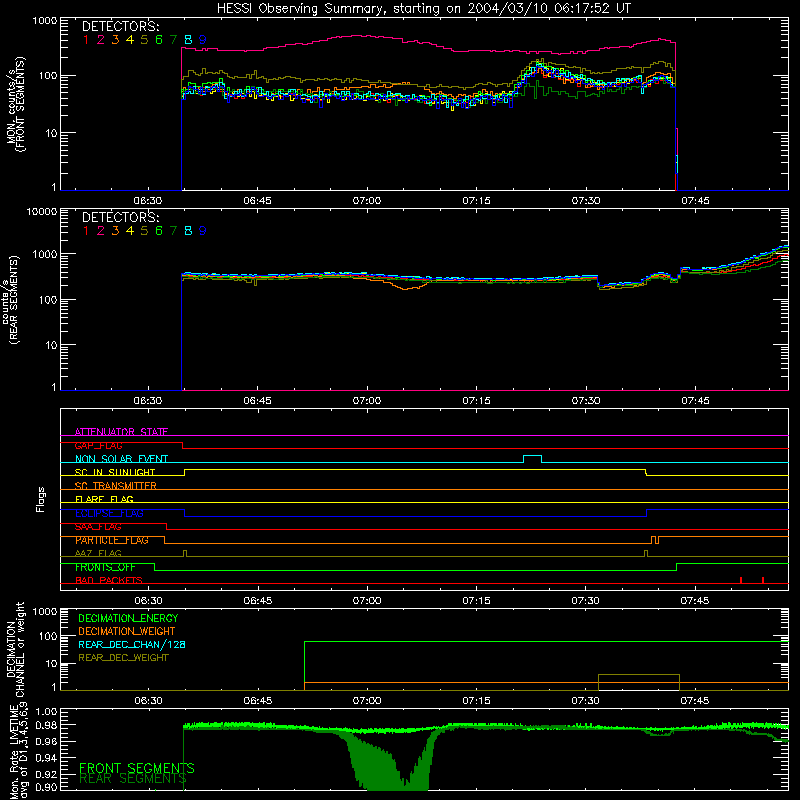Select detector number 2 in the front segments legend
Image resolution: width=800 pixels, height=800 pixels.
pyautogui.click(x=101, y=40)
